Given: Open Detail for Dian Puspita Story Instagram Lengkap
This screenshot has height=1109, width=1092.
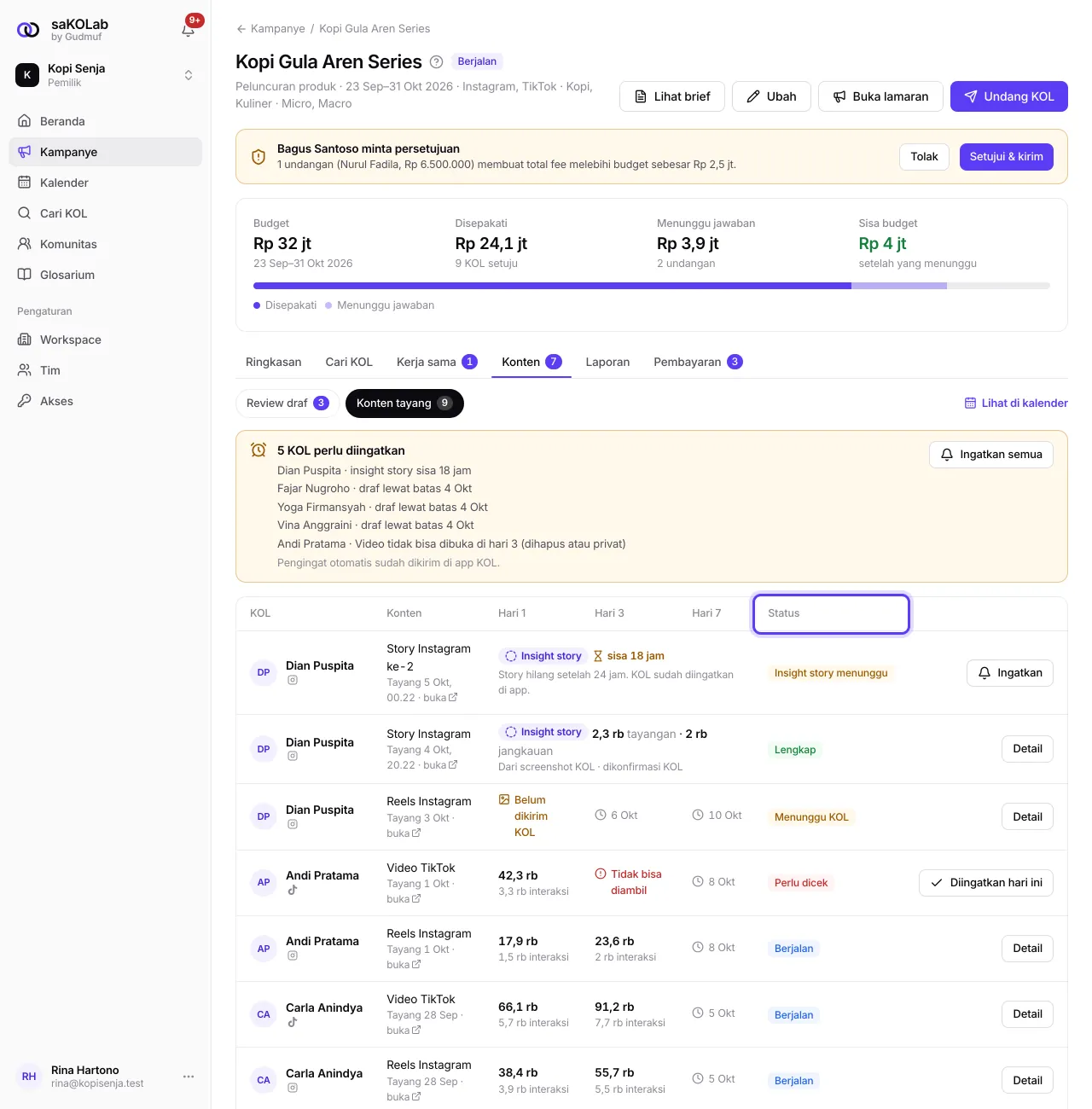Looking at the screenshot, I should pyautogui.click(x=1027, y=749).
